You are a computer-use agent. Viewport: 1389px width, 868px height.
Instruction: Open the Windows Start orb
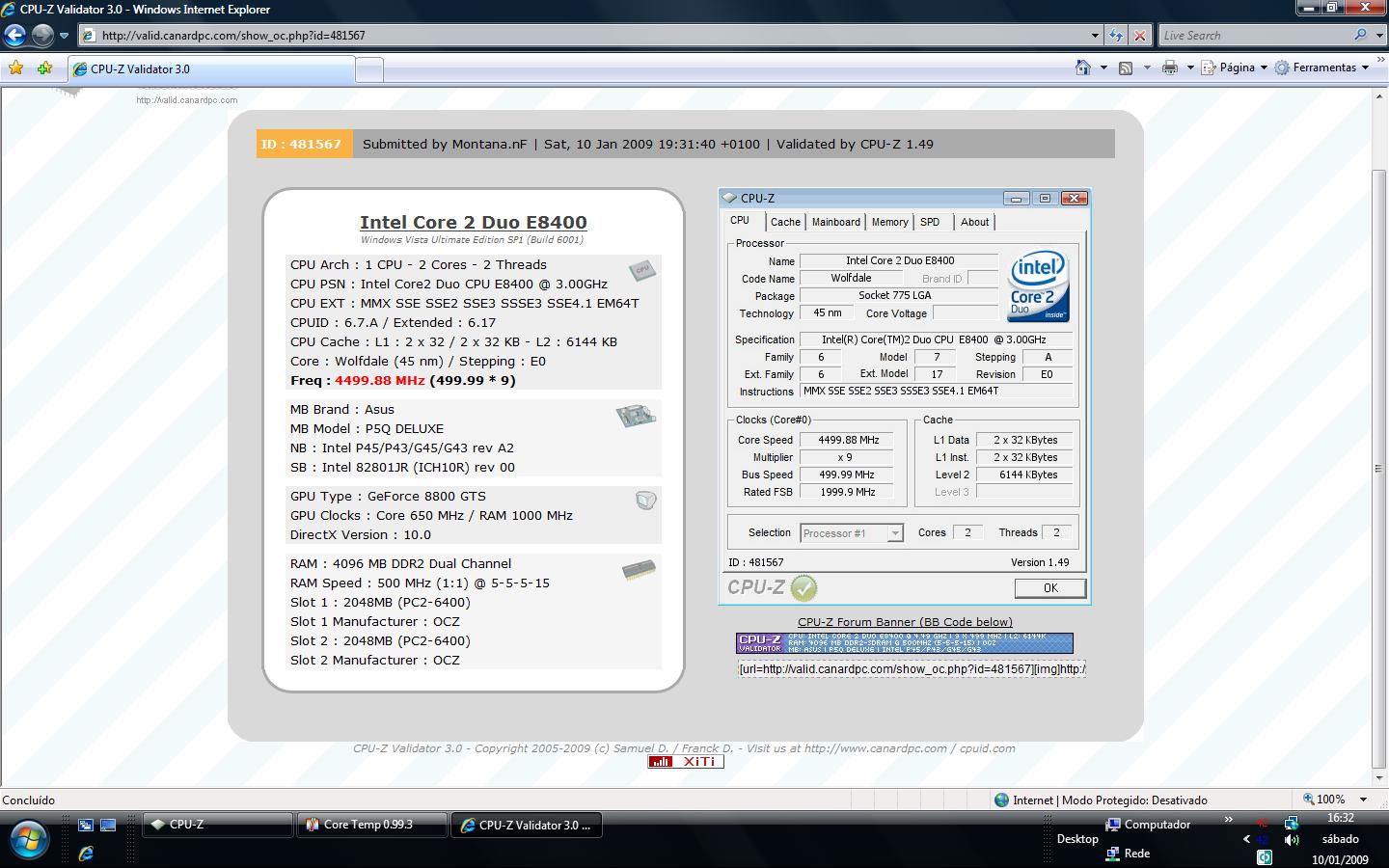click(28, 839)
